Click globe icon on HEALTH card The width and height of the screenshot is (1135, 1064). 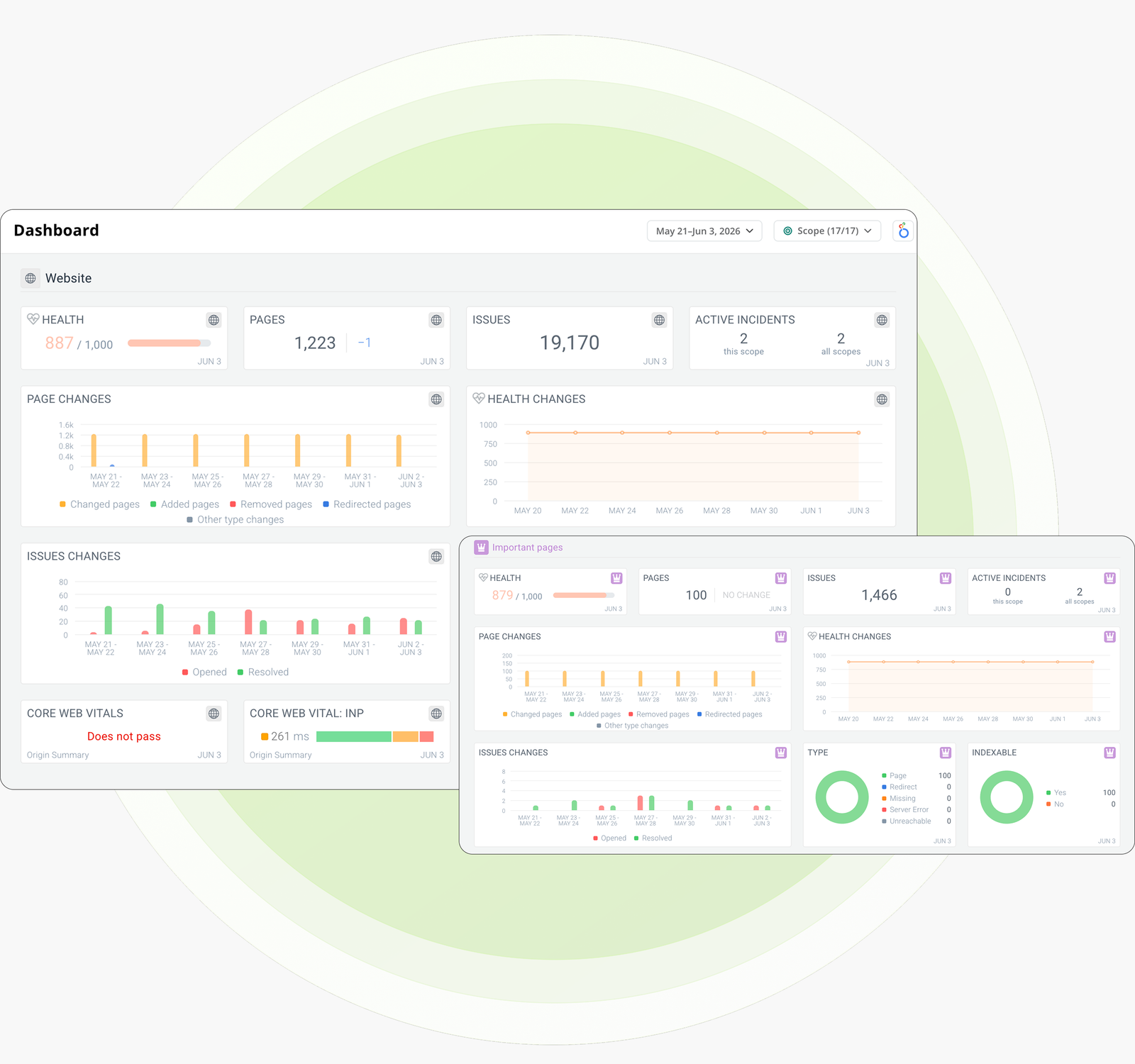pyautogui.click(x=214, y=320)
